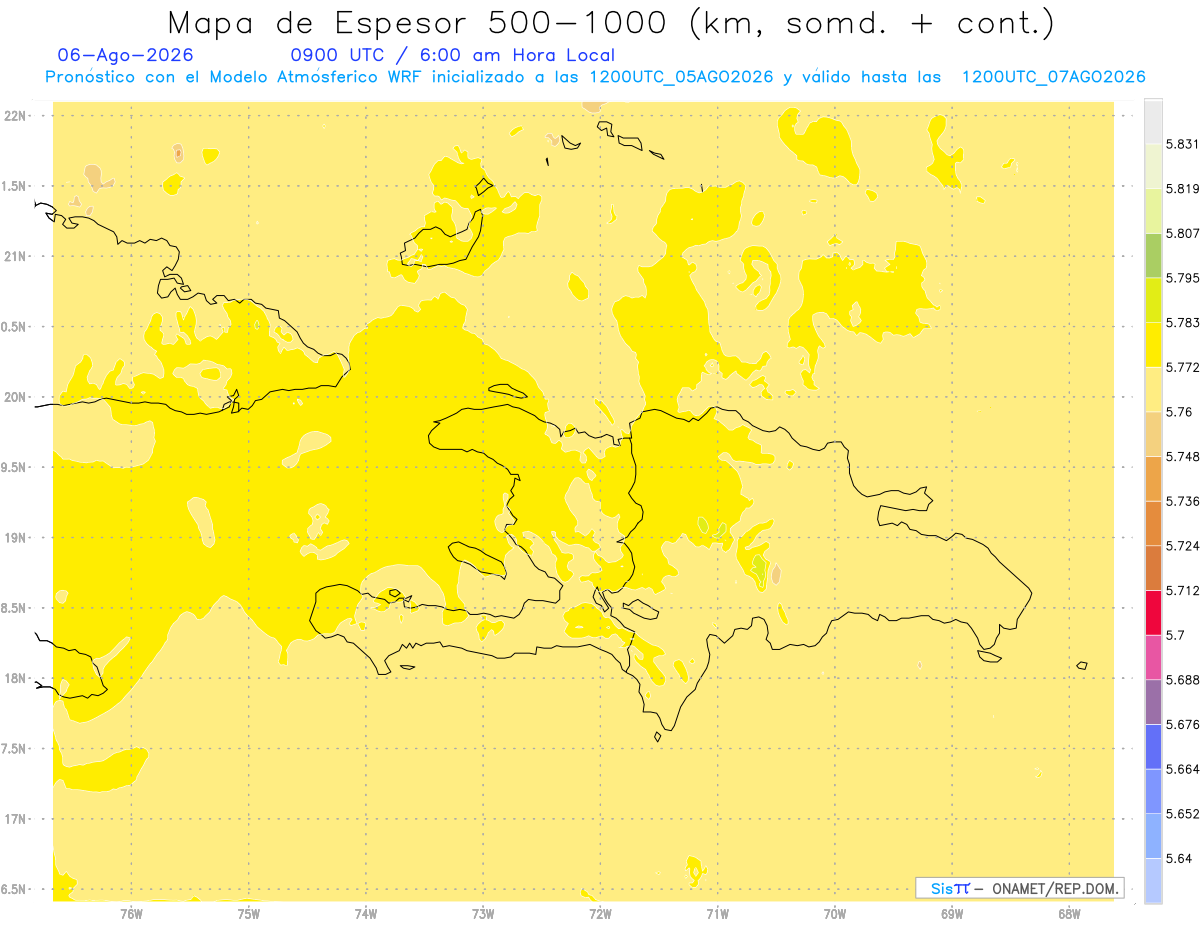Click the 76W longitude label
Image resolution: width=1200 pixels, height=927 pixels.
pos(131,913)
